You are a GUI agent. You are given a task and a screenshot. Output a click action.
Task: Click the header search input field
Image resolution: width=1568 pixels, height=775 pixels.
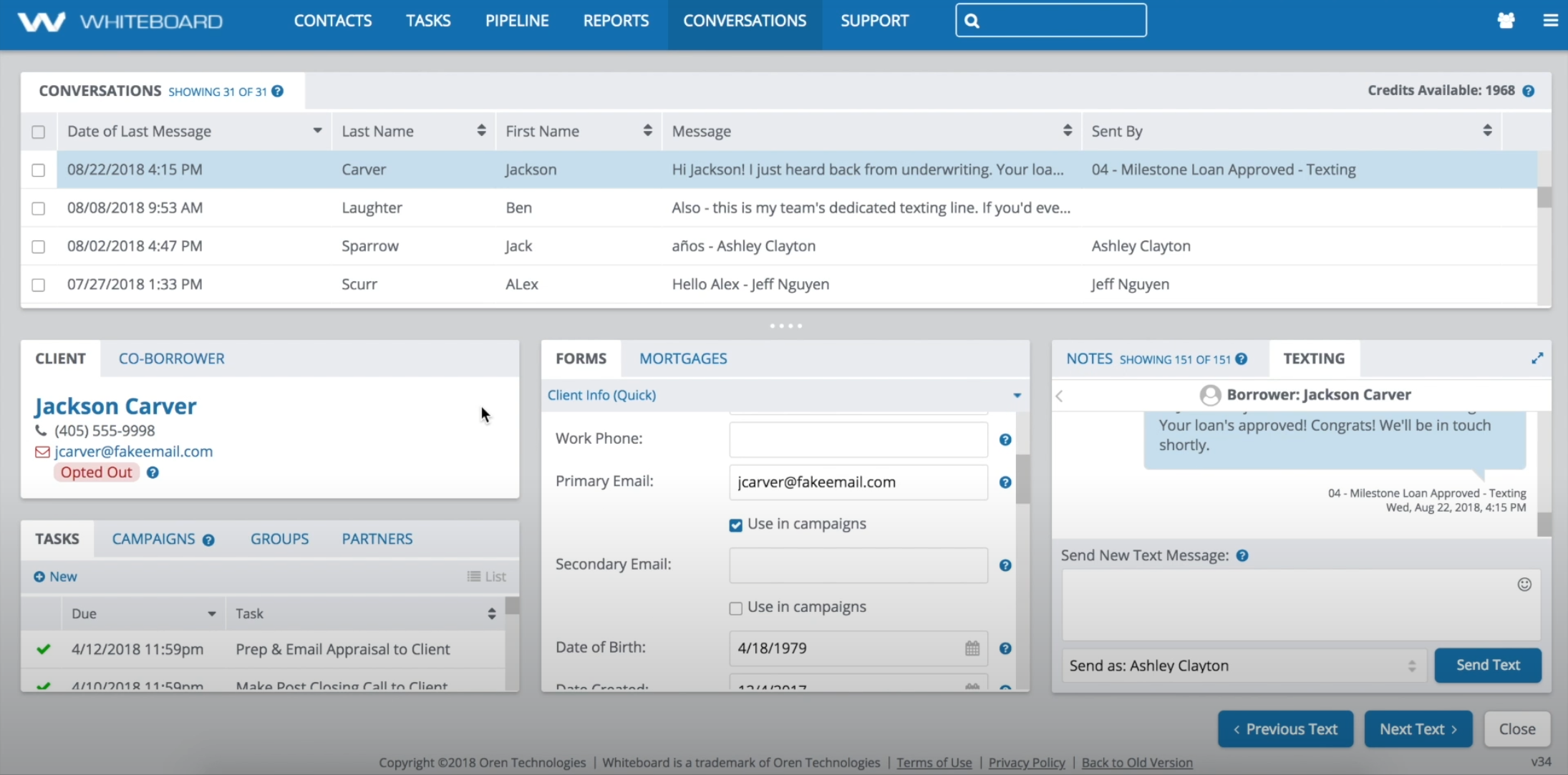point(1051,20)
